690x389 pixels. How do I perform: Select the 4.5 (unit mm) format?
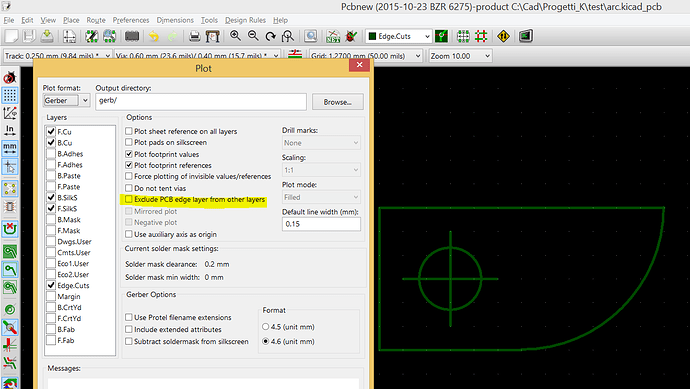(x=265, y=327)
